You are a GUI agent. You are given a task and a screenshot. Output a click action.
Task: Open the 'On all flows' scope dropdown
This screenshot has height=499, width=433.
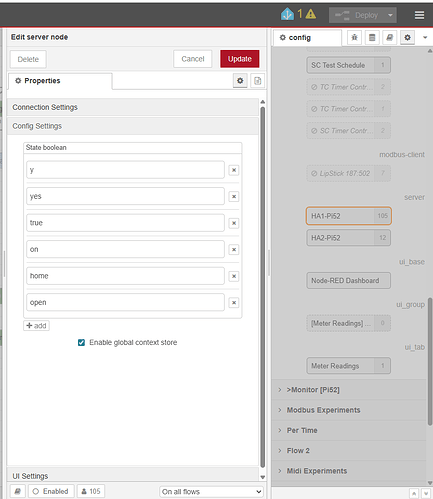click(211, 492)
